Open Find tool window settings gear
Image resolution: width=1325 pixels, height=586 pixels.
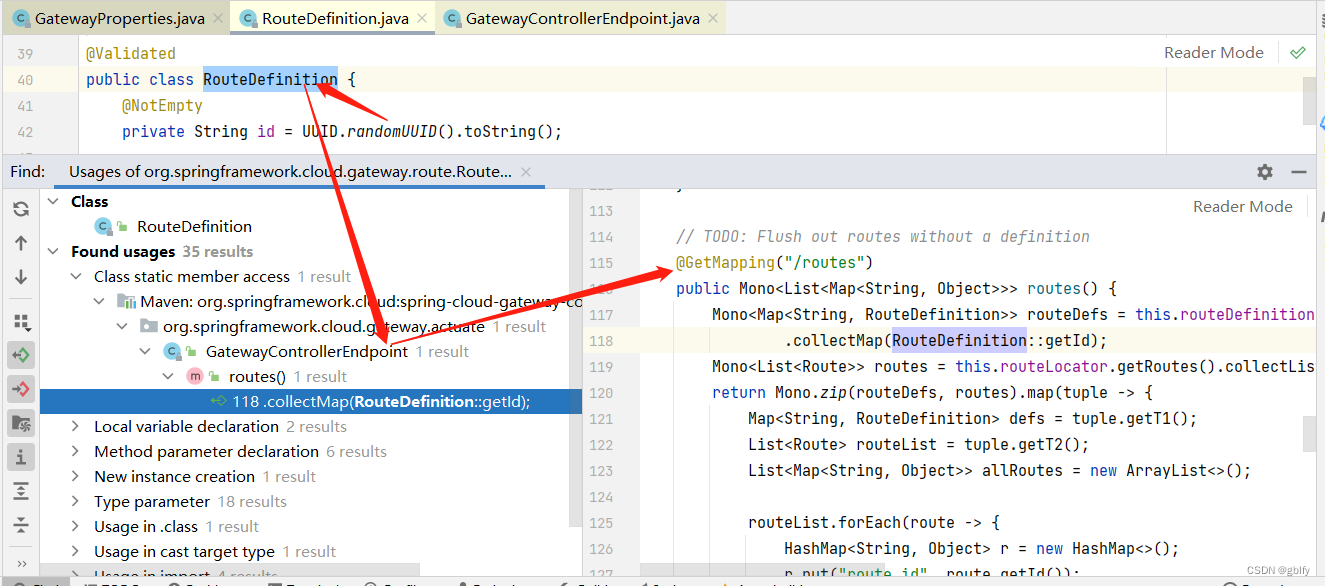click(x=1264, y=172)
